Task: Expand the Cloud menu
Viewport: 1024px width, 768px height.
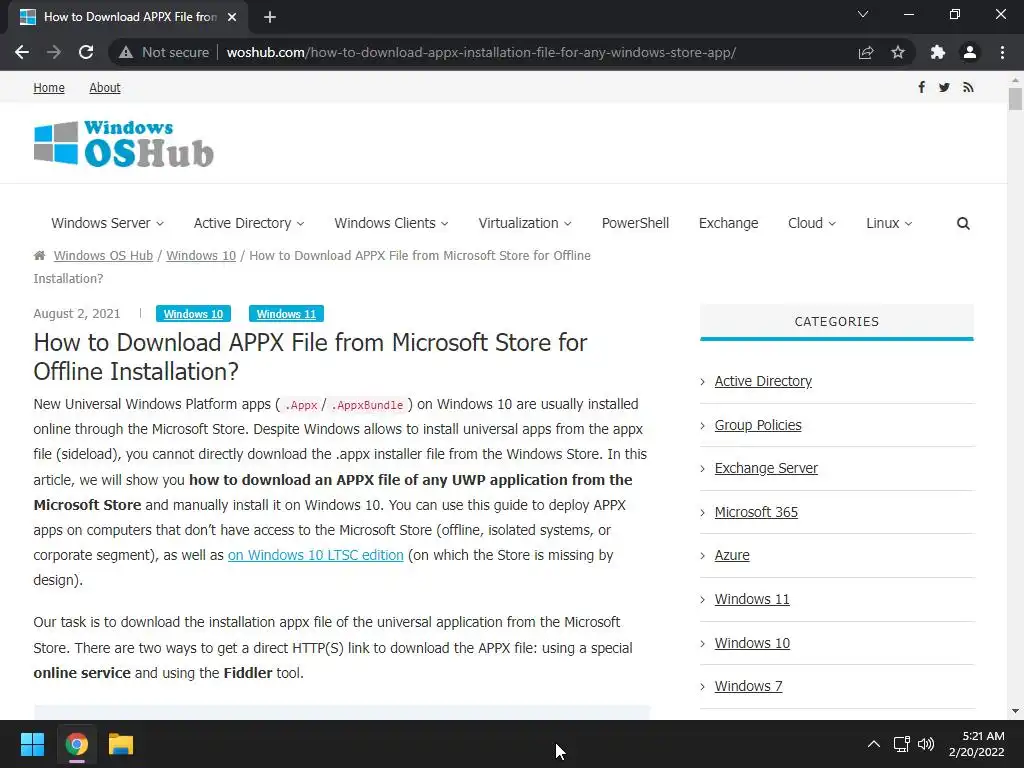Action: coord(812,223)
